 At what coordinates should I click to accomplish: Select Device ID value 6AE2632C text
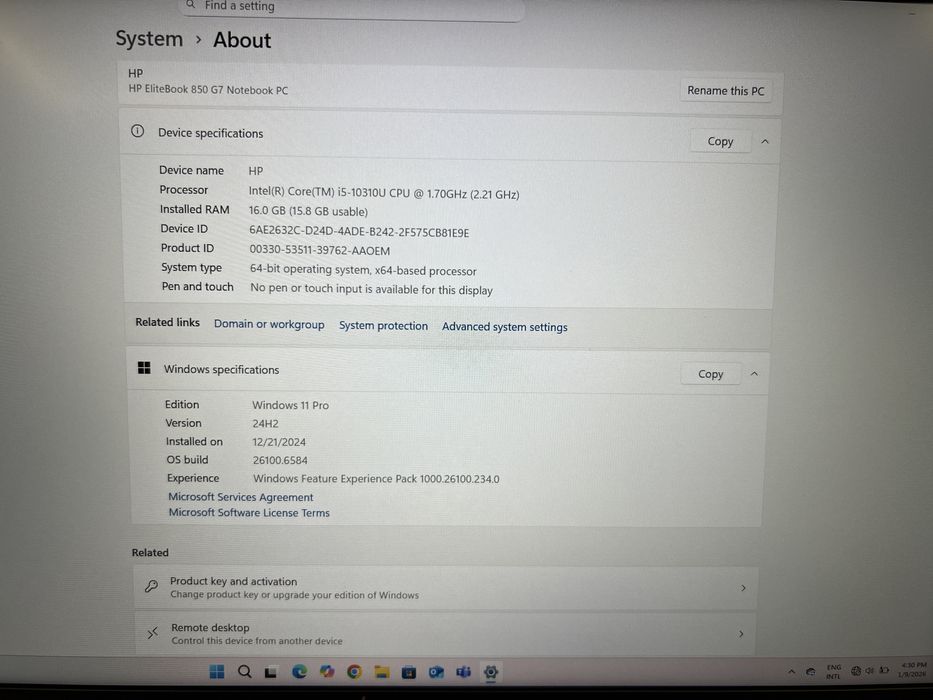359,232
